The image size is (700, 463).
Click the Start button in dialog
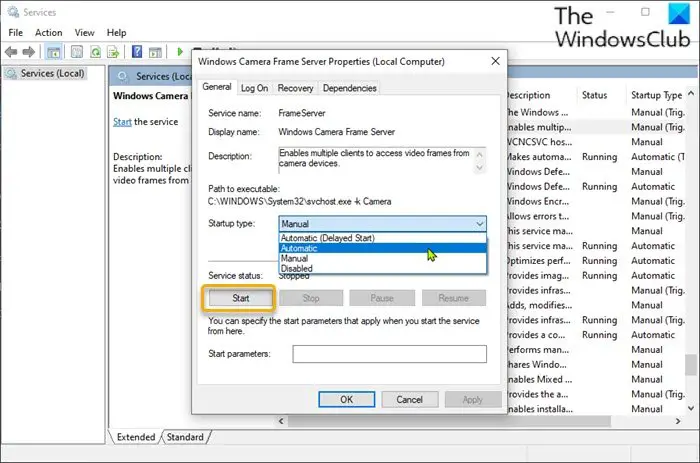pyautogui.click(x=240, y=298)
